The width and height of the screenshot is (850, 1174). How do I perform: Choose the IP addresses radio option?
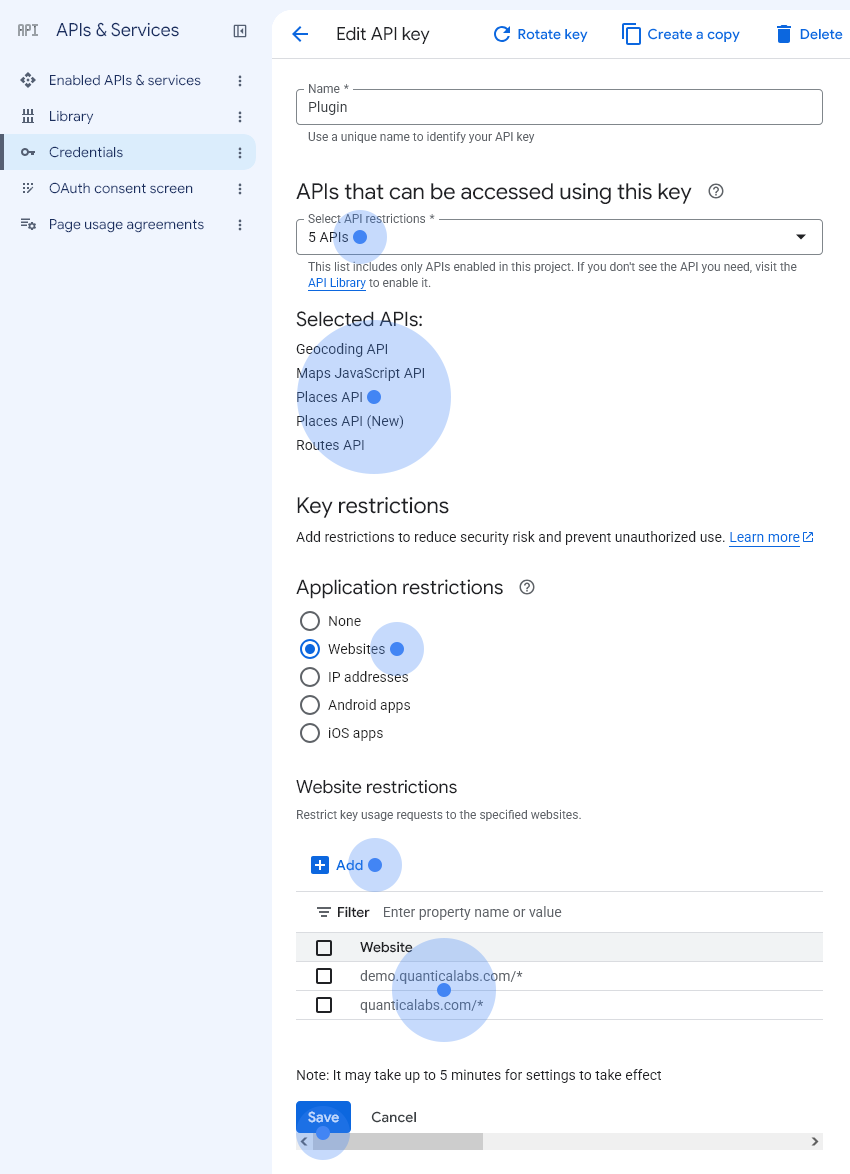(x=310, y=678)
